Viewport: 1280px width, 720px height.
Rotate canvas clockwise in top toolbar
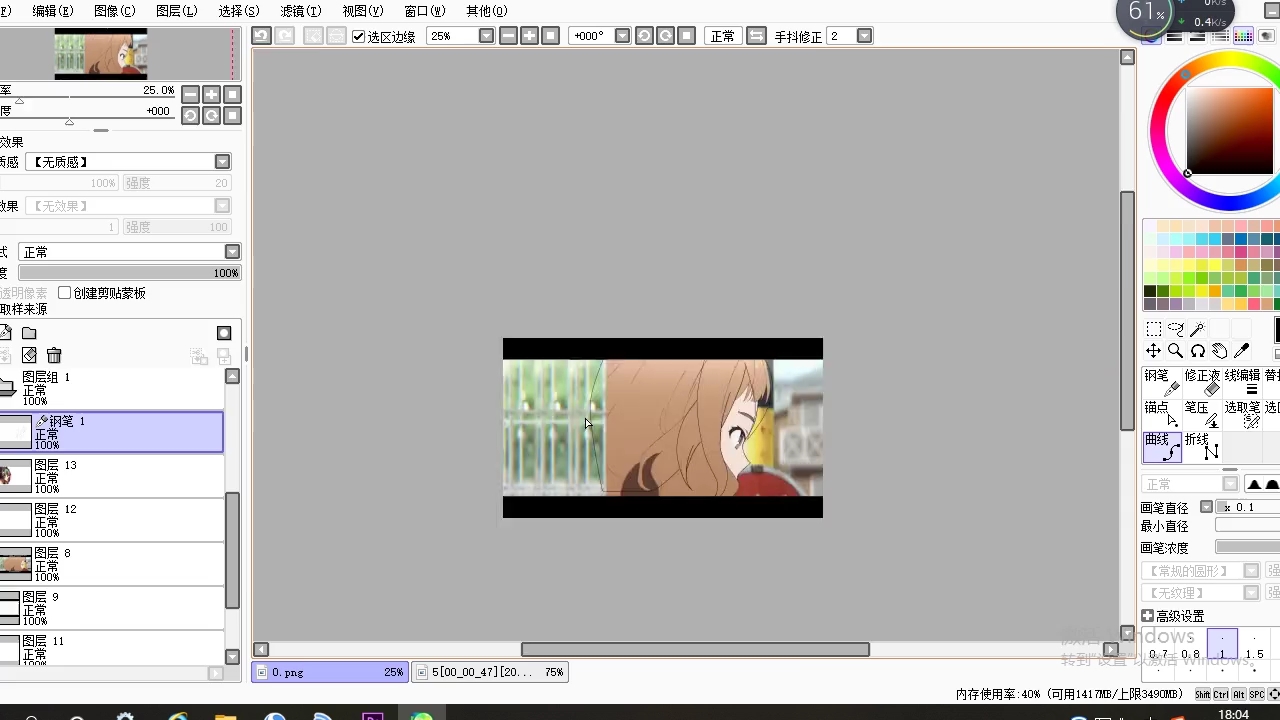(666, 36)
